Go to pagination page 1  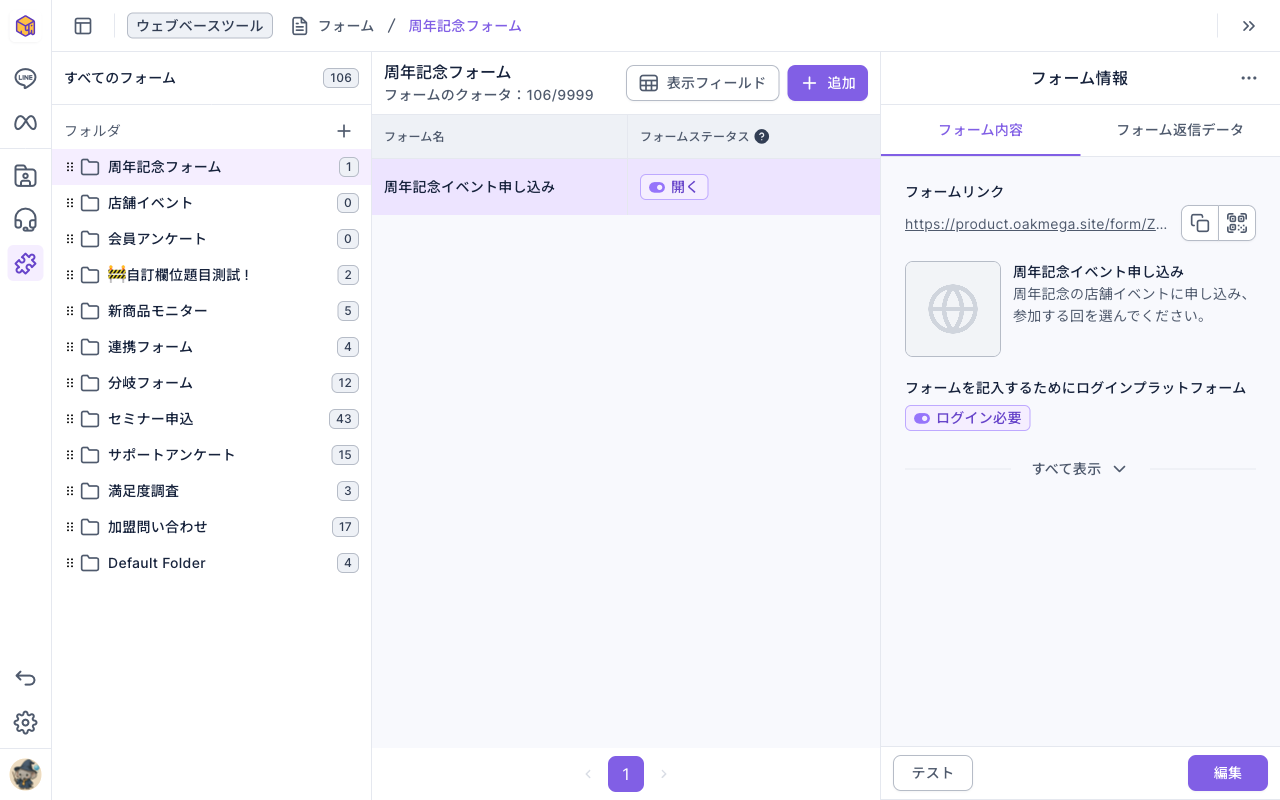[626, 774]
